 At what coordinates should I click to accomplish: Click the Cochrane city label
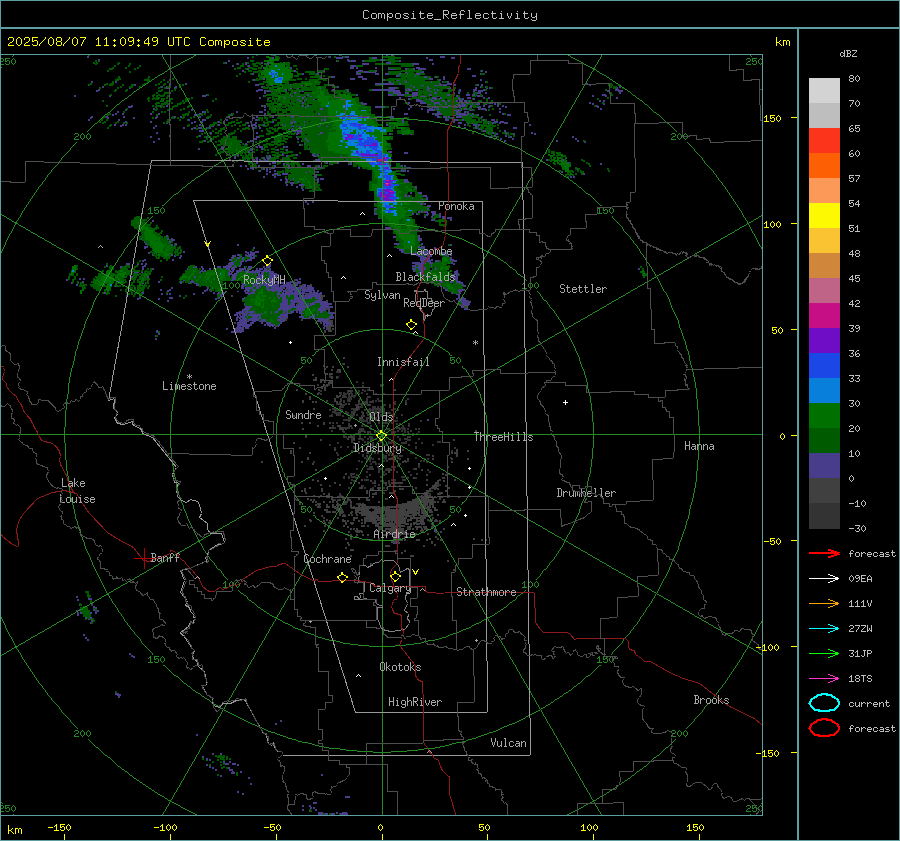327,559
